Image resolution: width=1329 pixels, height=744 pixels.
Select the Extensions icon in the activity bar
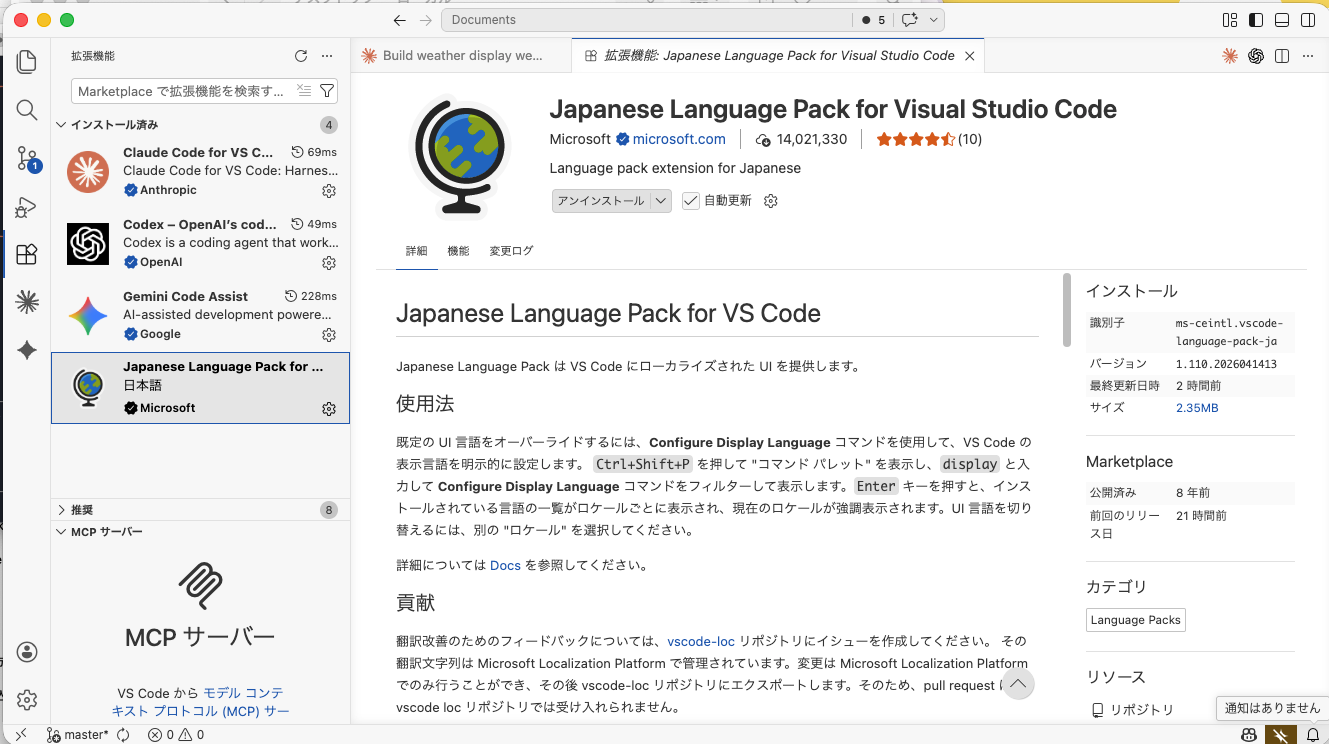click(26, 255)
